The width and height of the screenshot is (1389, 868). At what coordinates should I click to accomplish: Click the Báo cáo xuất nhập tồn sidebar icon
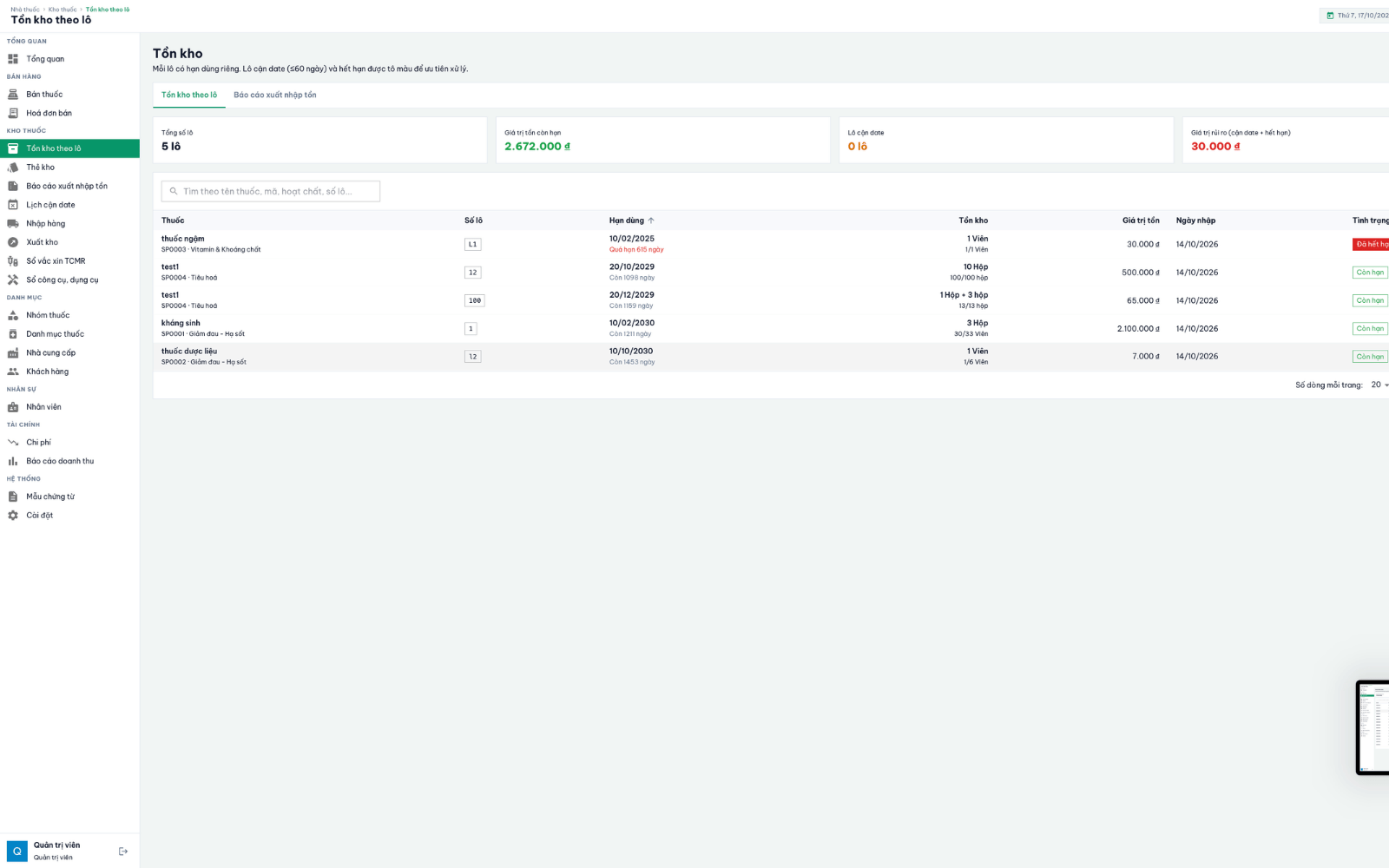click(13, 186)
